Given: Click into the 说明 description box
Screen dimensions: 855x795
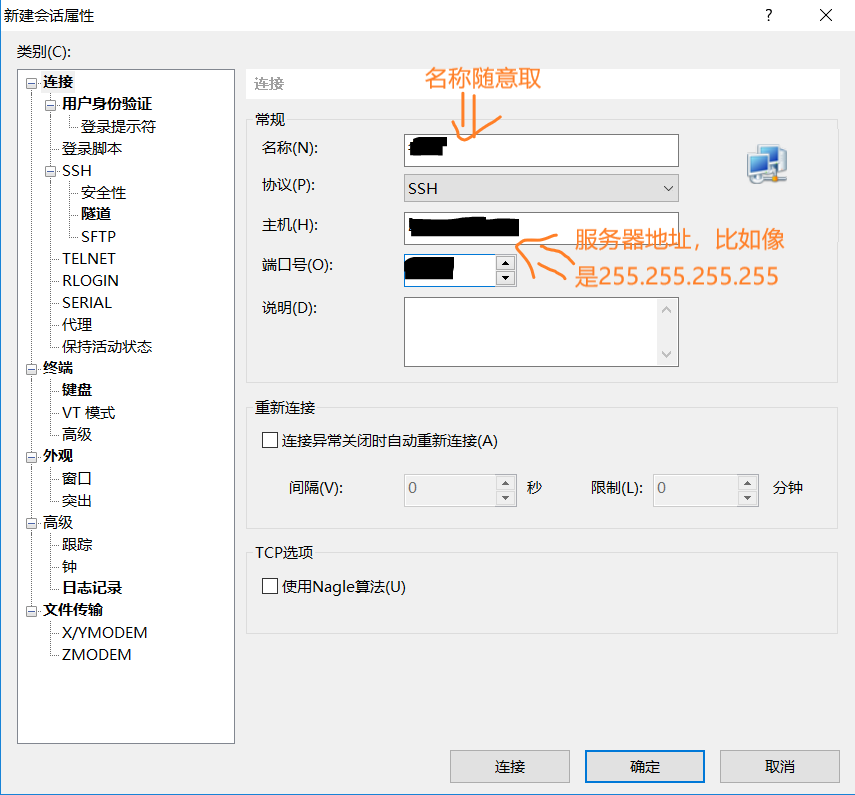Looking at the screenshot, I should 531,332.
